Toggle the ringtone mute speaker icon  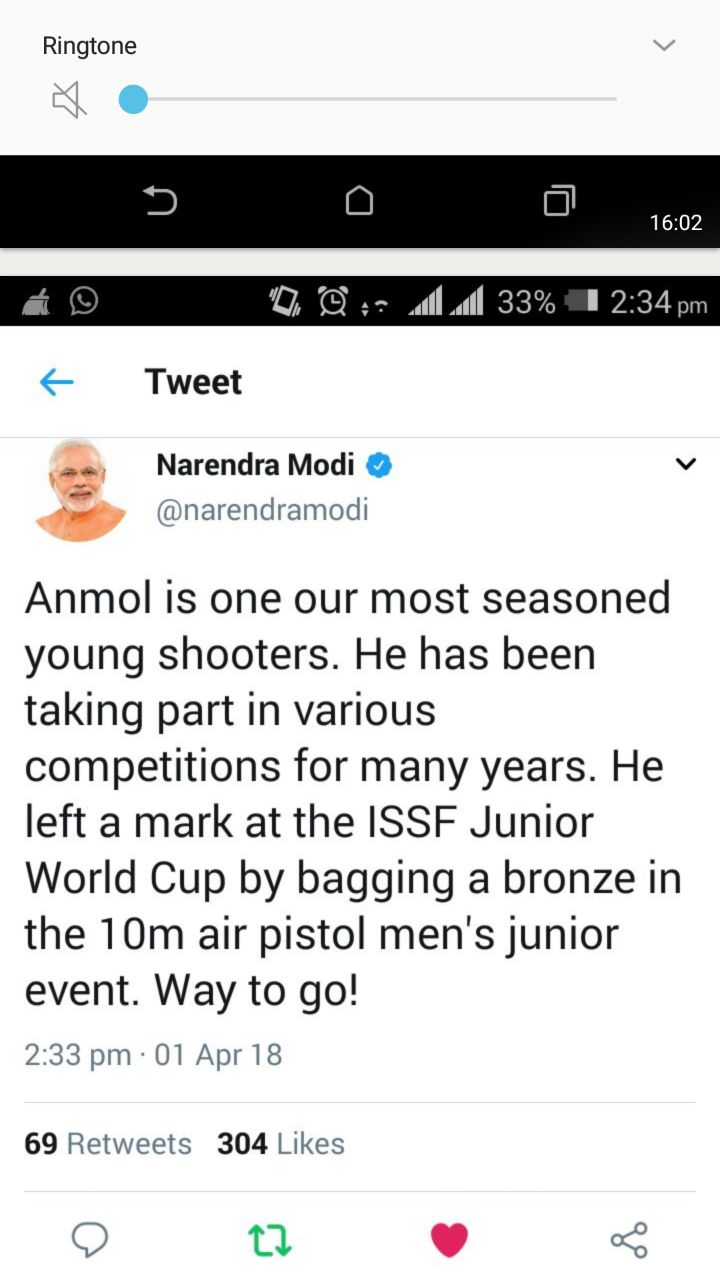[x=69, y=100]
